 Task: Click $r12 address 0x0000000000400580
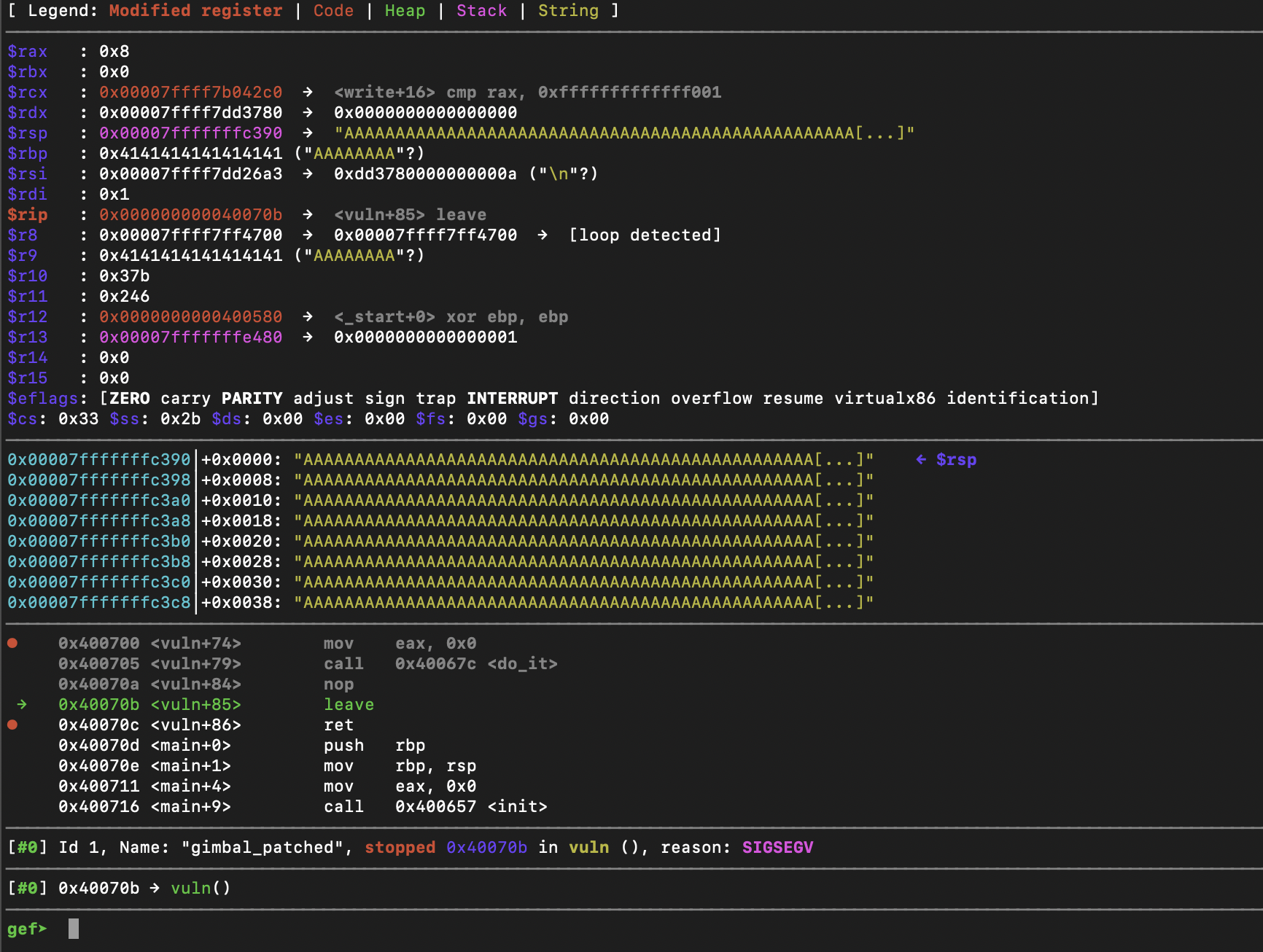[191, 317]
